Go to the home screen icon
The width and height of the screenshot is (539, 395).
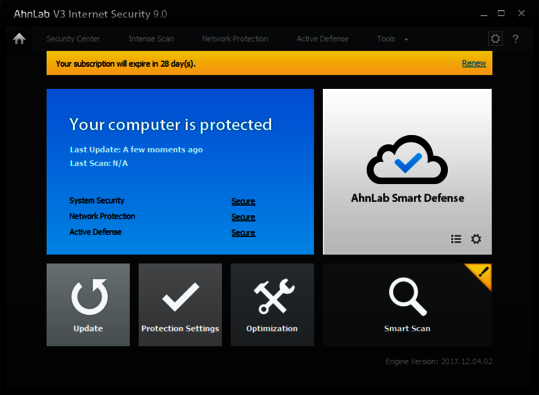(x=19, y=39)
